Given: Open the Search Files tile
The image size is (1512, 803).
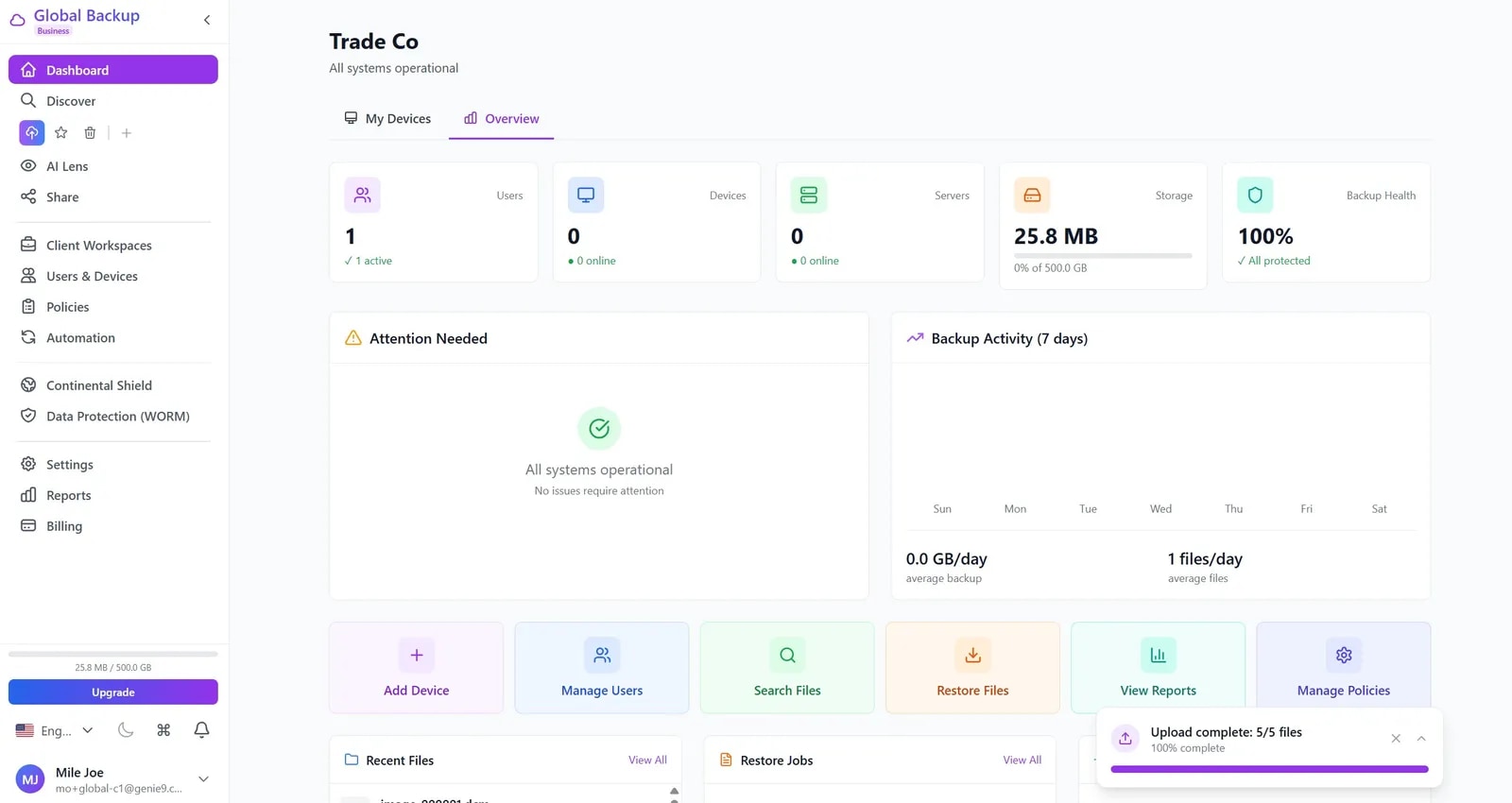Looking at the screenshot, I should pos(787,668).
